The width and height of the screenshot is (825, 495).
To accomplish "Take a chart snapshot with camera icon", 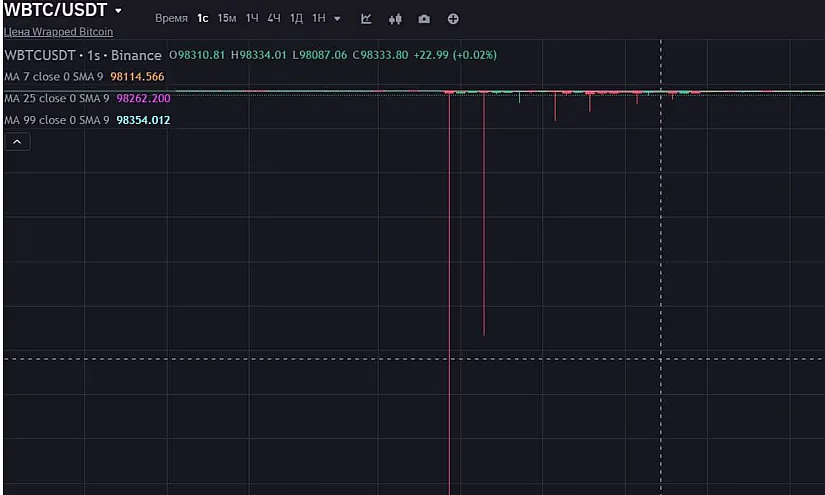I will tap(424, 19).
